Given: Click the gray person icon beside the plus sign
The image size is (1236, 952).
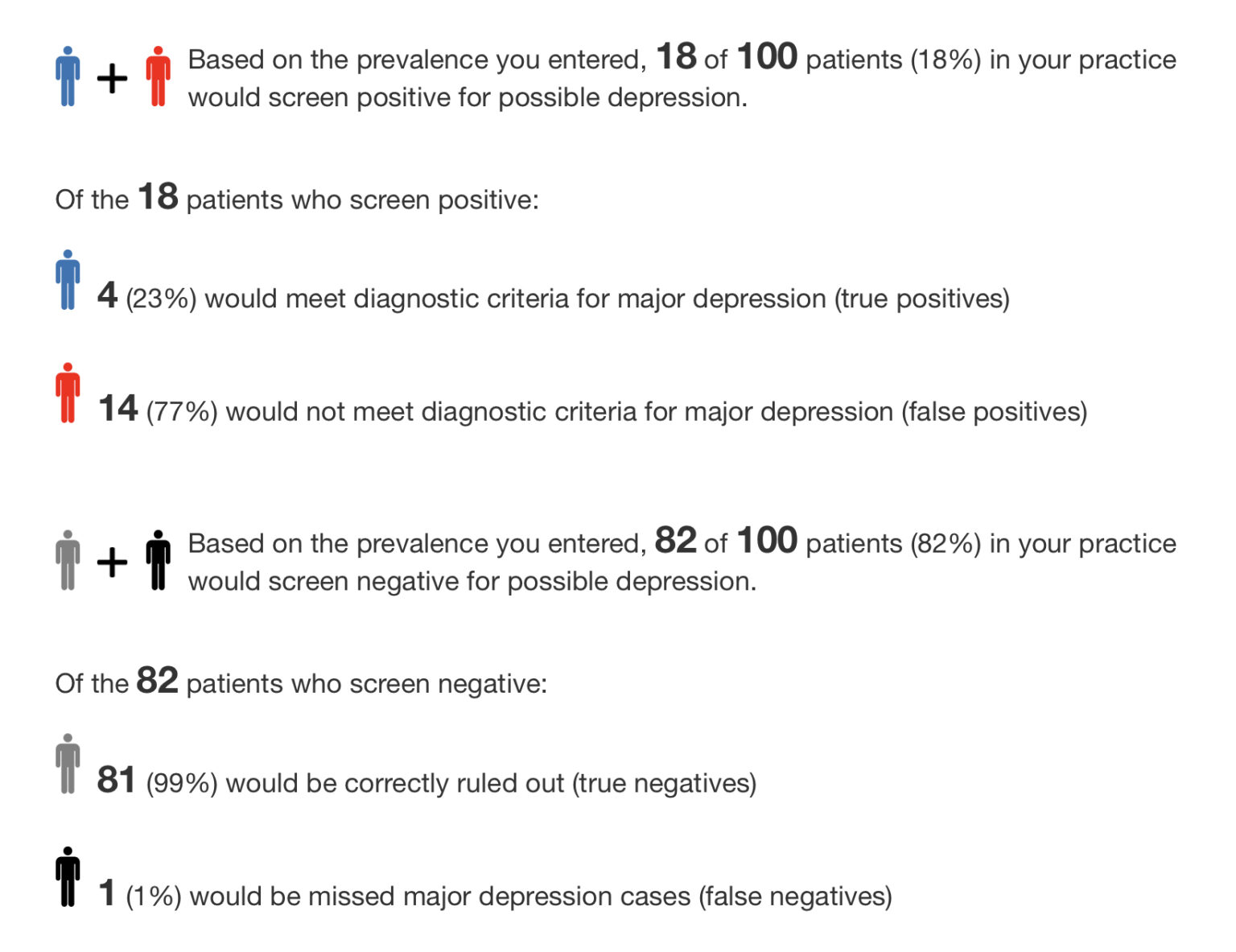Looking at the screenshot, I should [x=68, y=560].
